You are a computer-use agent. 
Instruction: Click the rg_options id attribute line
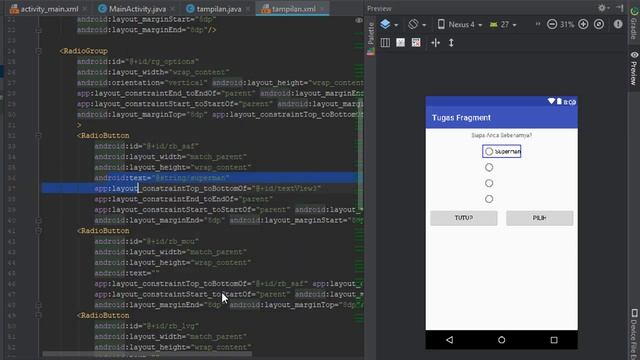coord(138,62)
